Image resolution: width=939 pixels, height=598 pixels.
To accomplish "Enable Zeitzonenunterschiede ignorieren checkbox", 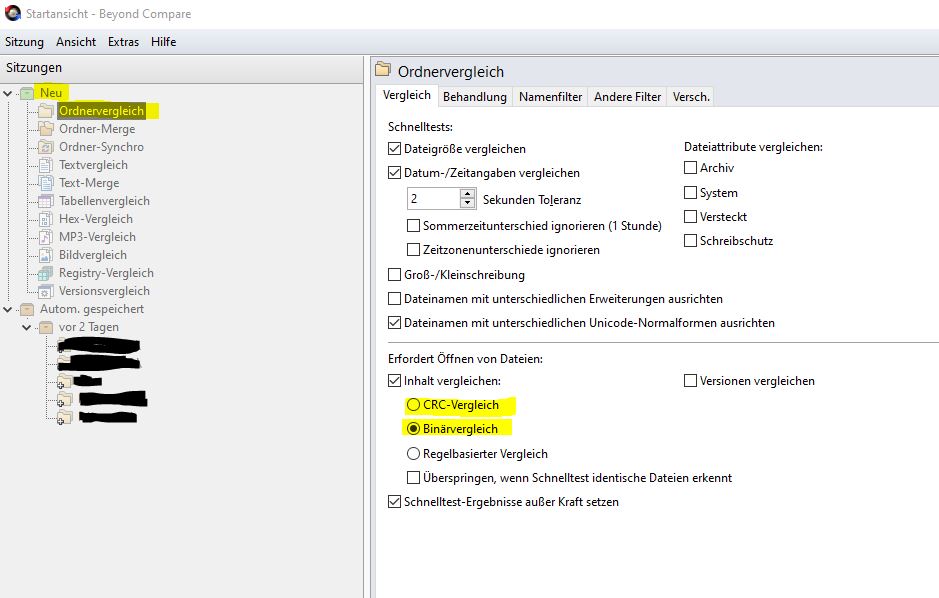I will (x=413, y=250).
